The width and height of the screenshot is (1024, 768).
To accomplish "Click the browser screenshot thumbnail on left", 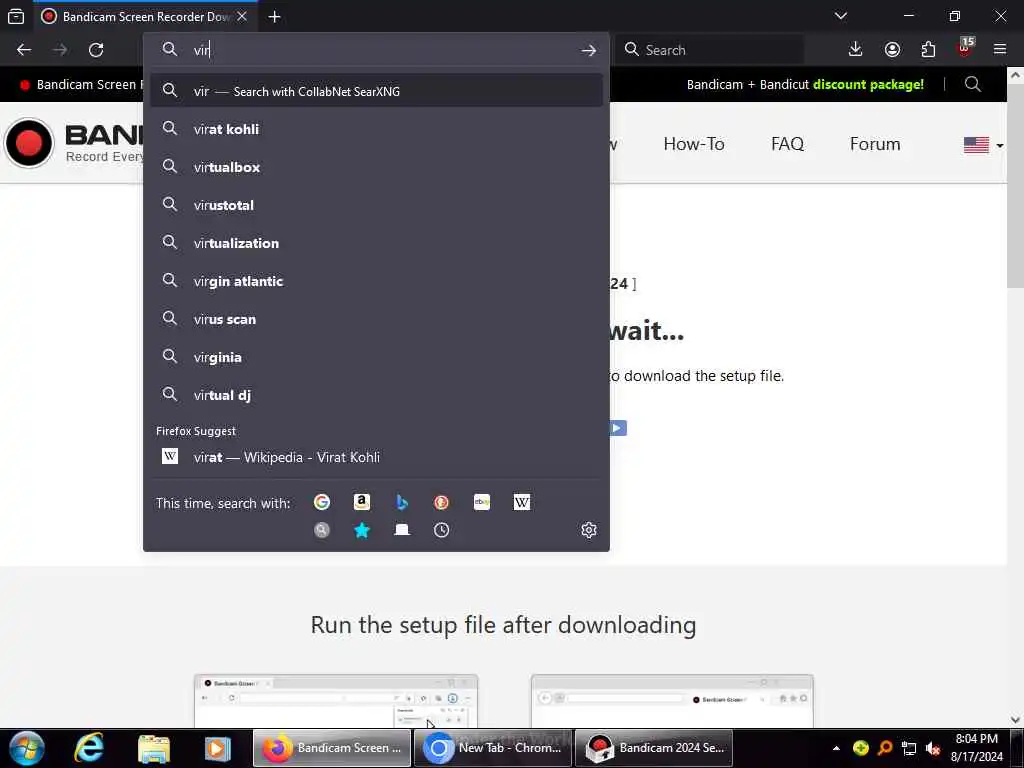I will (x=336, y=701).
